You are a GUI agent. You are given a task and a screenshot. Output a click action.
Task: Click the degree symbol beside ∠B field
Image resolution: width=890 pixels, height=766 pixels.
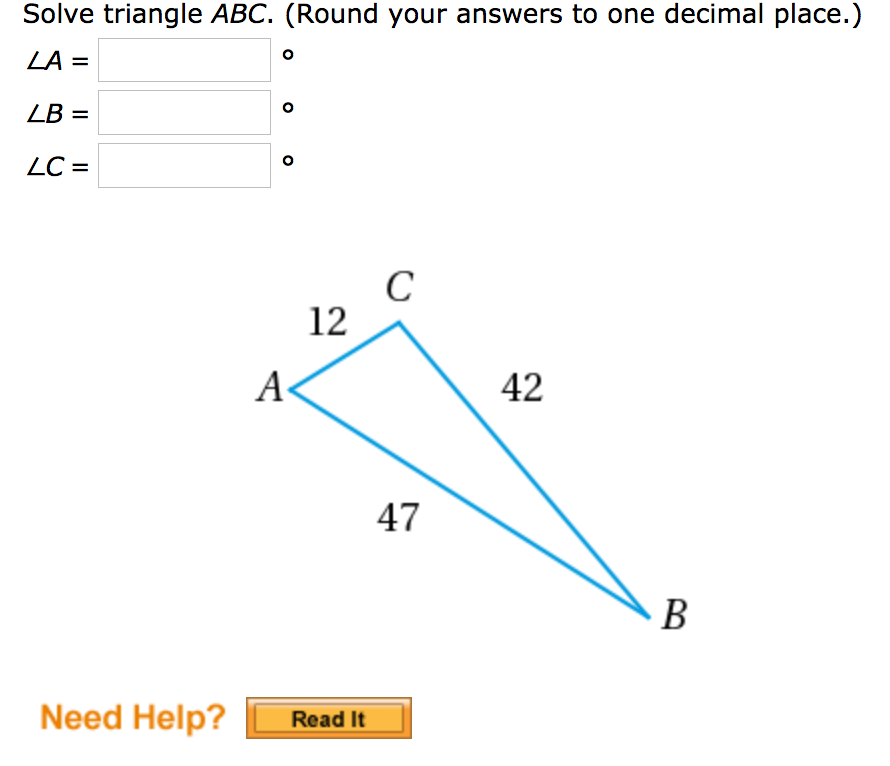pos(287,107)
